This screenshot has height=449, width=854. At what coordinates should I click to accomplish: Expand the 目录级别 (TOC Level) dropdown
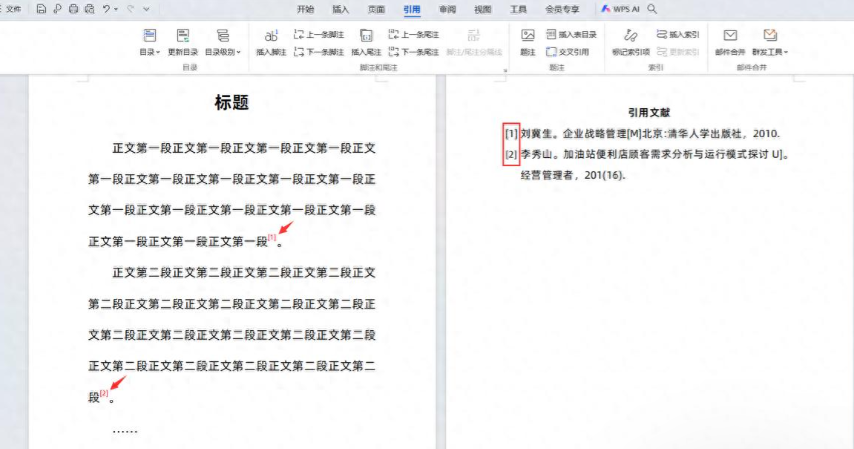click(222, 52)
